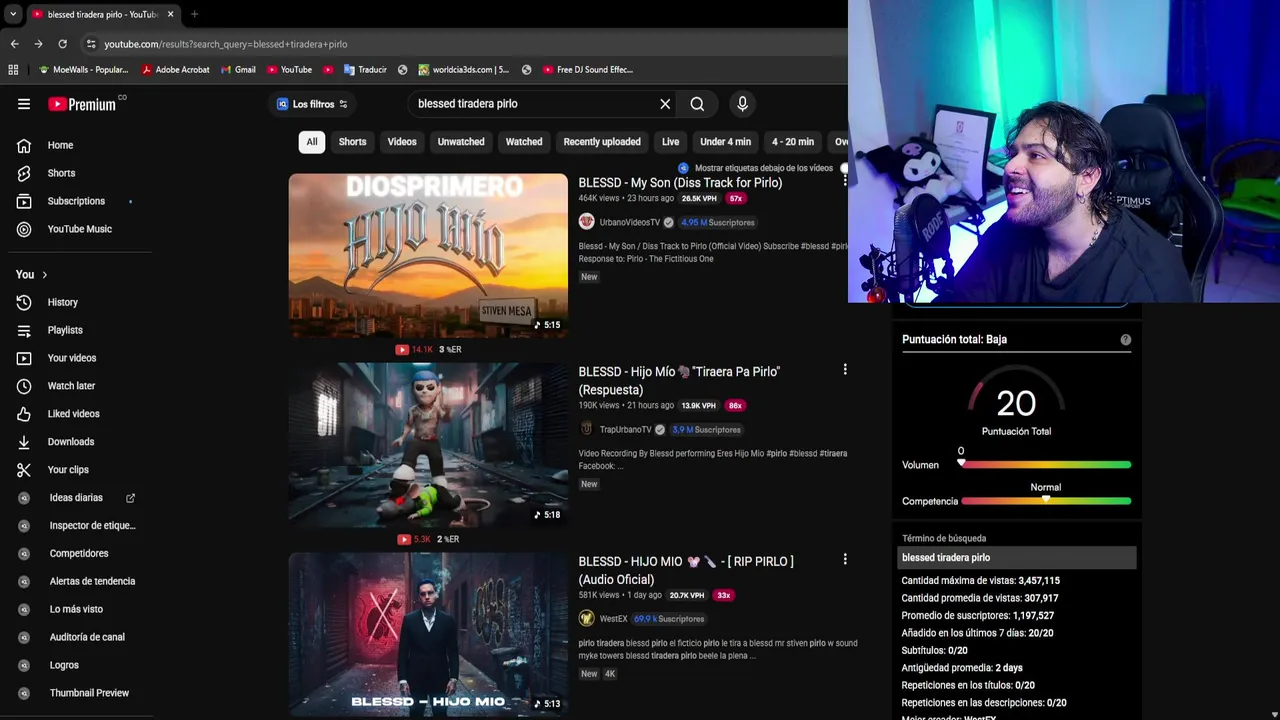This screenshot has height=720, width=1280.
Task: Open Los filtros options
Action: click(x=311, y=104)
